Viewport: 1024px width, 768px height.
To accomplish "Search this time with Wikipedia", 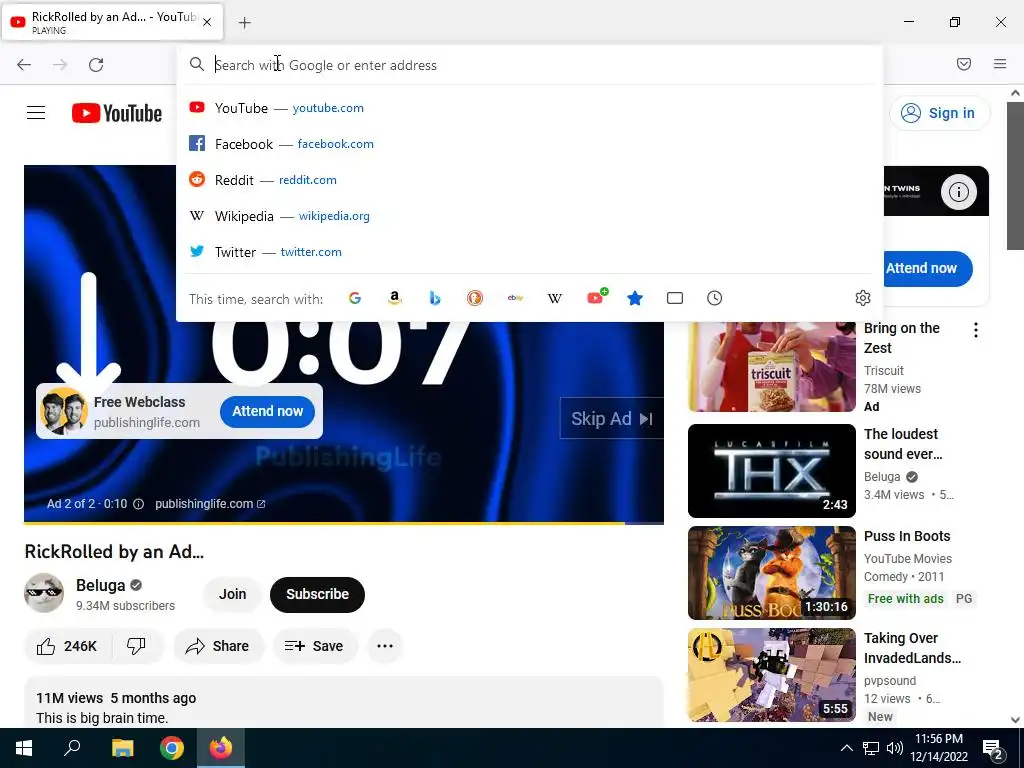I will click(x=555, y=298).
